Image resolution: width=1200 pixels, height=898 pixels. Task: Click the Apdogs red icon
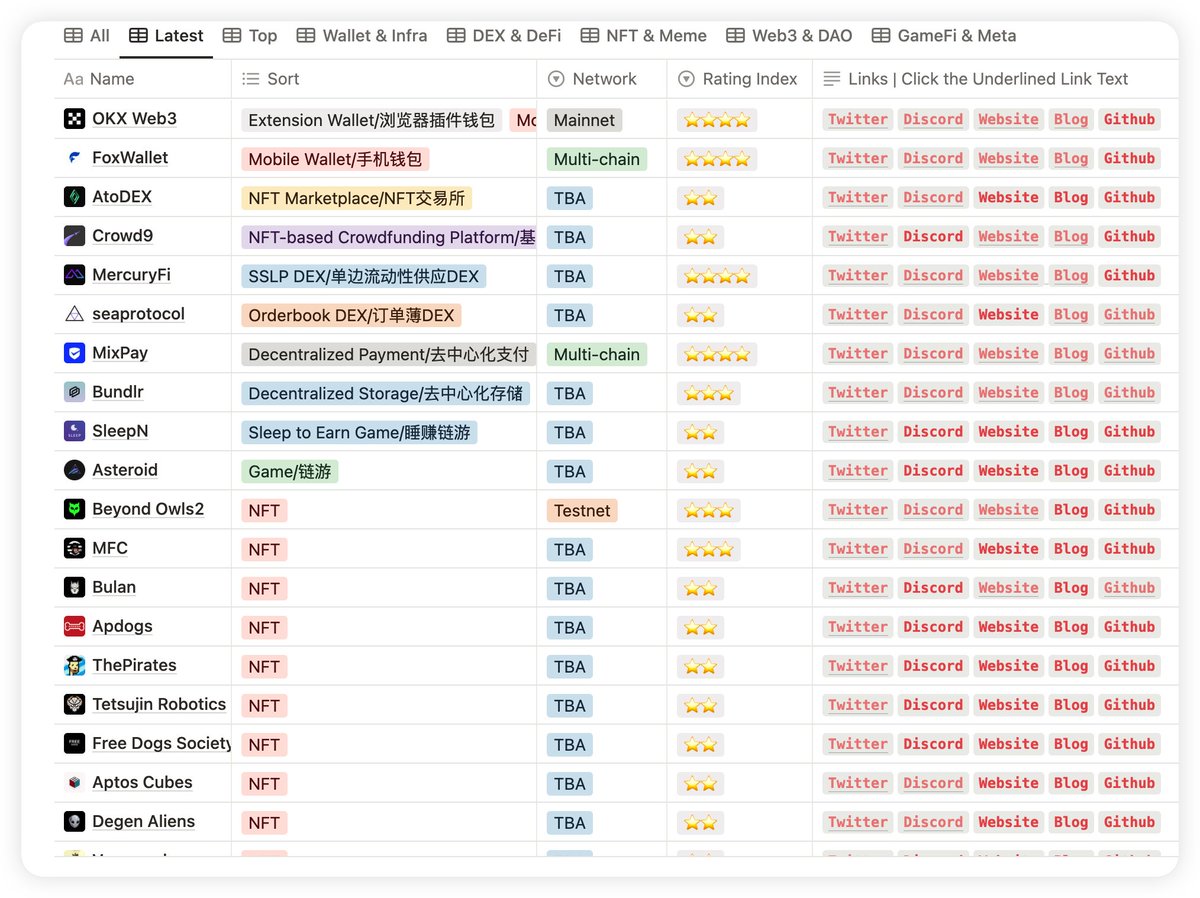[x=75, y=626]
